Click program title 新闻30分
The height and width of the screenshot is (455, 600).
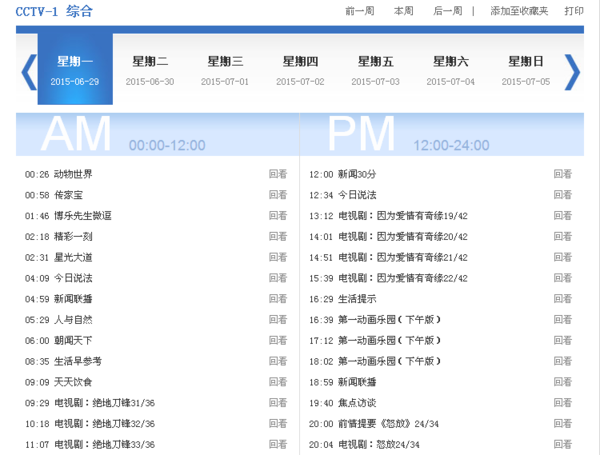coord(357,174)
